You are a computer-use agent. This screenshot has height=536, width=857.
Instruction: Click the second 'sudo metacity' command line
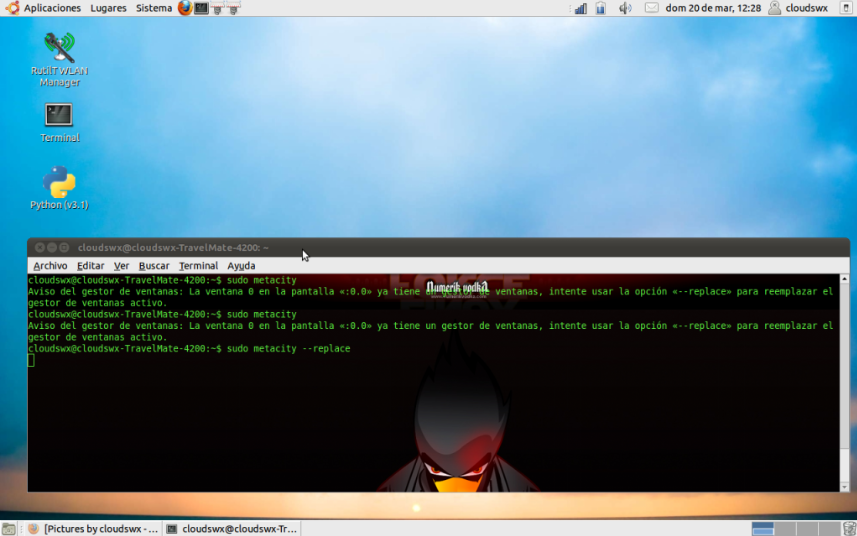point(162,314)
